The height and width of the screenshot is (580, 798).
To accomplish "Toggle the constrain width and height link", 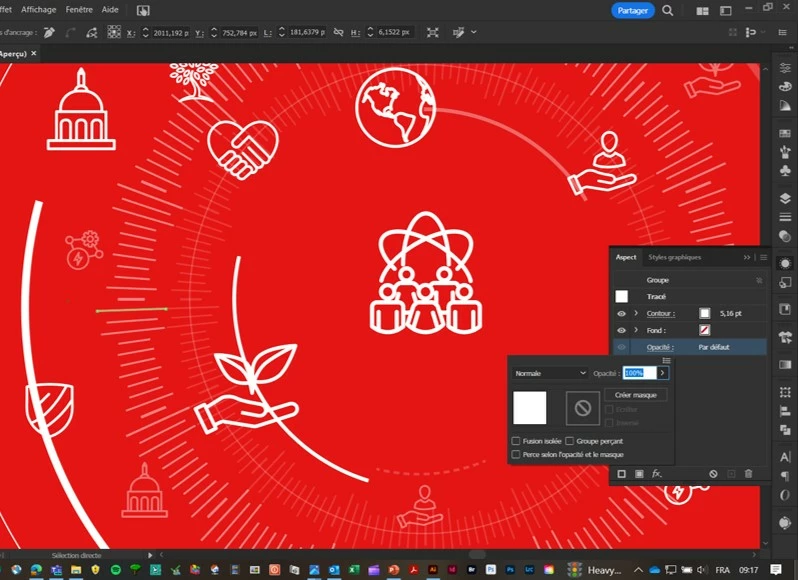I will pos(338,32).
